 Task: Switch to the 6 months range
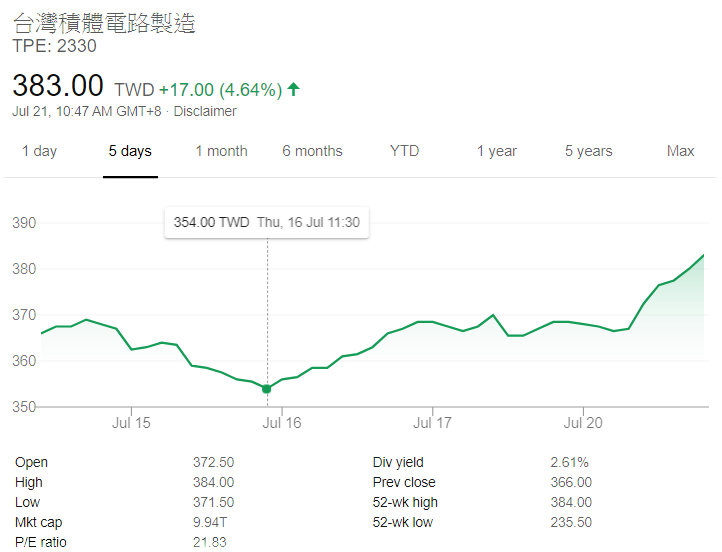click(x=312, y=151)
